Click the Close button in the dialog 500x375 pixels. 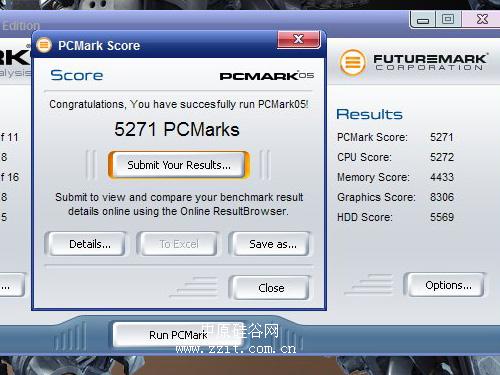coord(271,287)
